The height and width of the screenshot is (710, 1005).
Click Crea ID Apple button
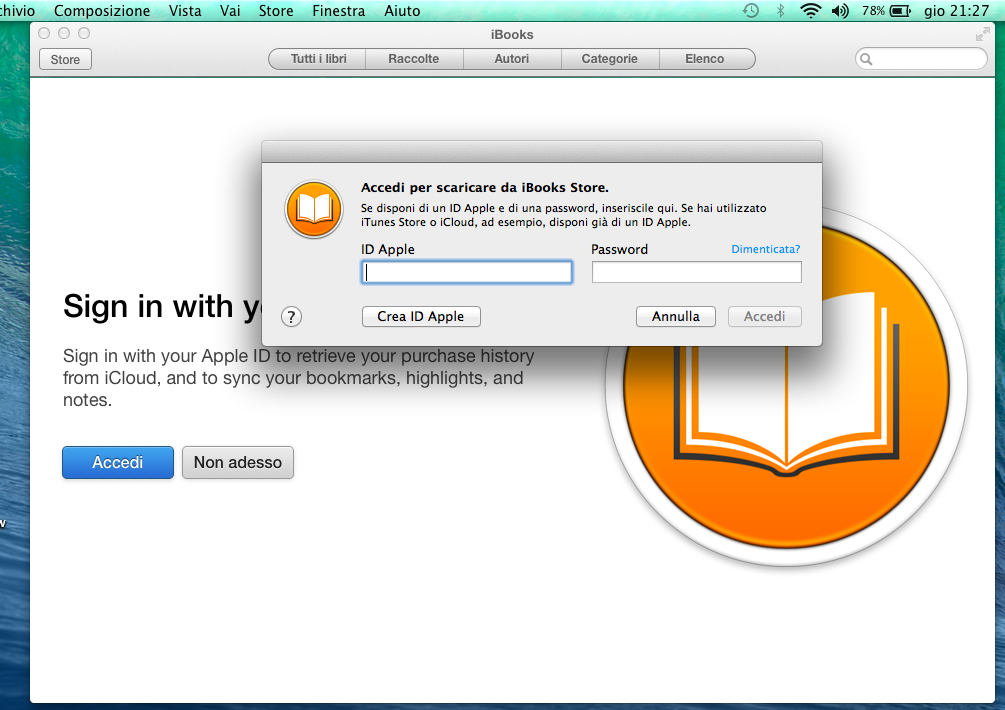421,317
